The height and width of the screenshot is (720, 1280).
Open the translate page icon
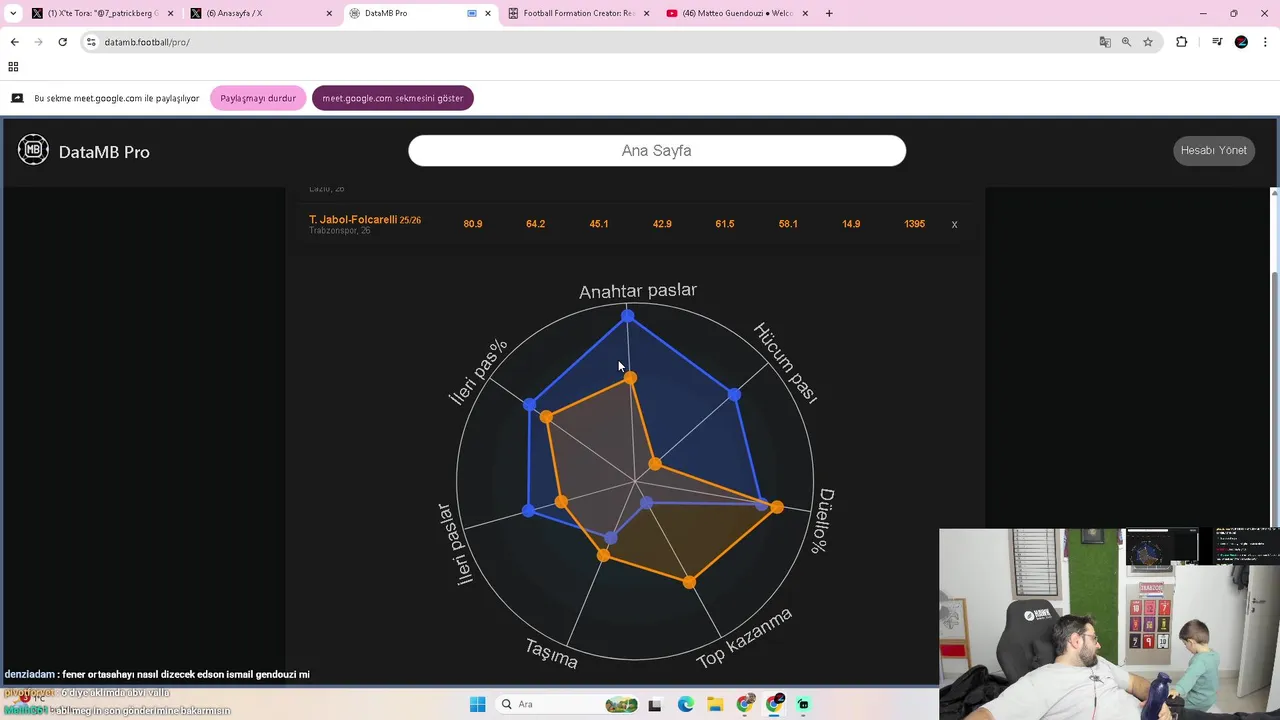click(x=1105, y=42)
